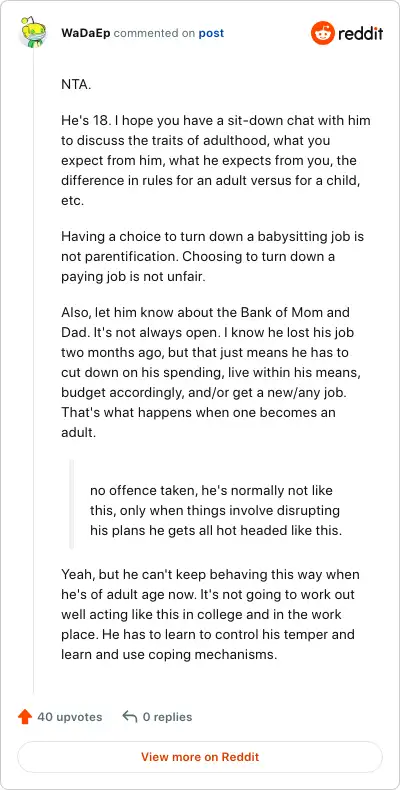Open the 0 replies label
Screen dimensions: 400x790
coord(167,717)
